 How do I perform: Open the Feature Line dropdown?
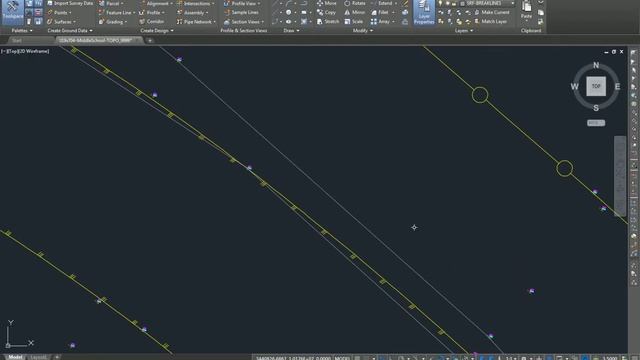[x=117, y=13]
